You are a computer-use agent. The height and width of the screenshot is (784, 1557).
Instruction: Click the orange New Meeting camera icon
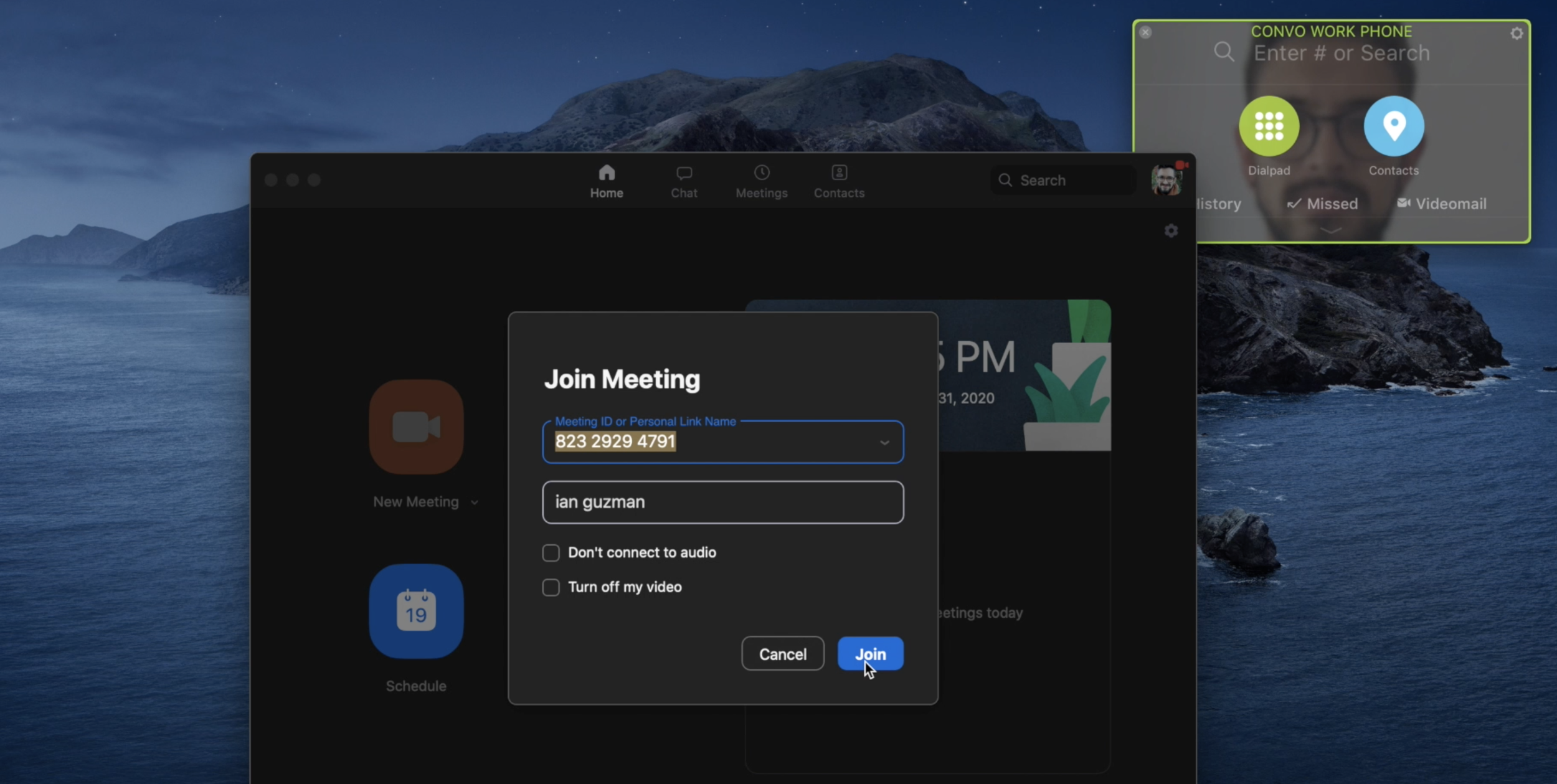point(416,427)
